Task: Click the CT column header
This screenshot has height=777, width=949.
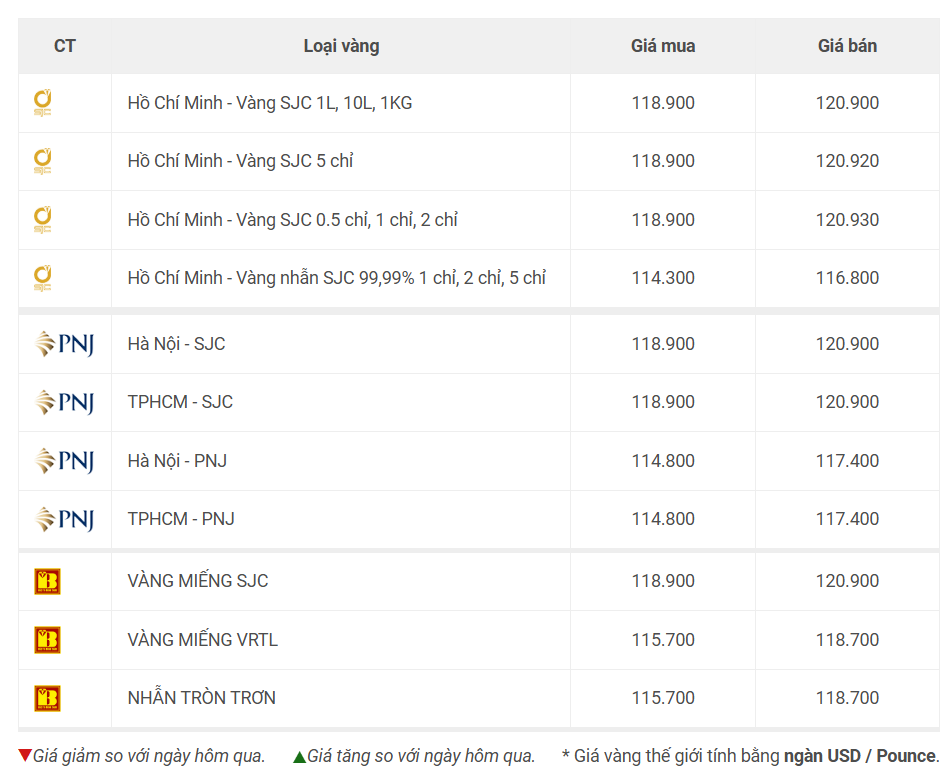Action: tap(65, 46)
